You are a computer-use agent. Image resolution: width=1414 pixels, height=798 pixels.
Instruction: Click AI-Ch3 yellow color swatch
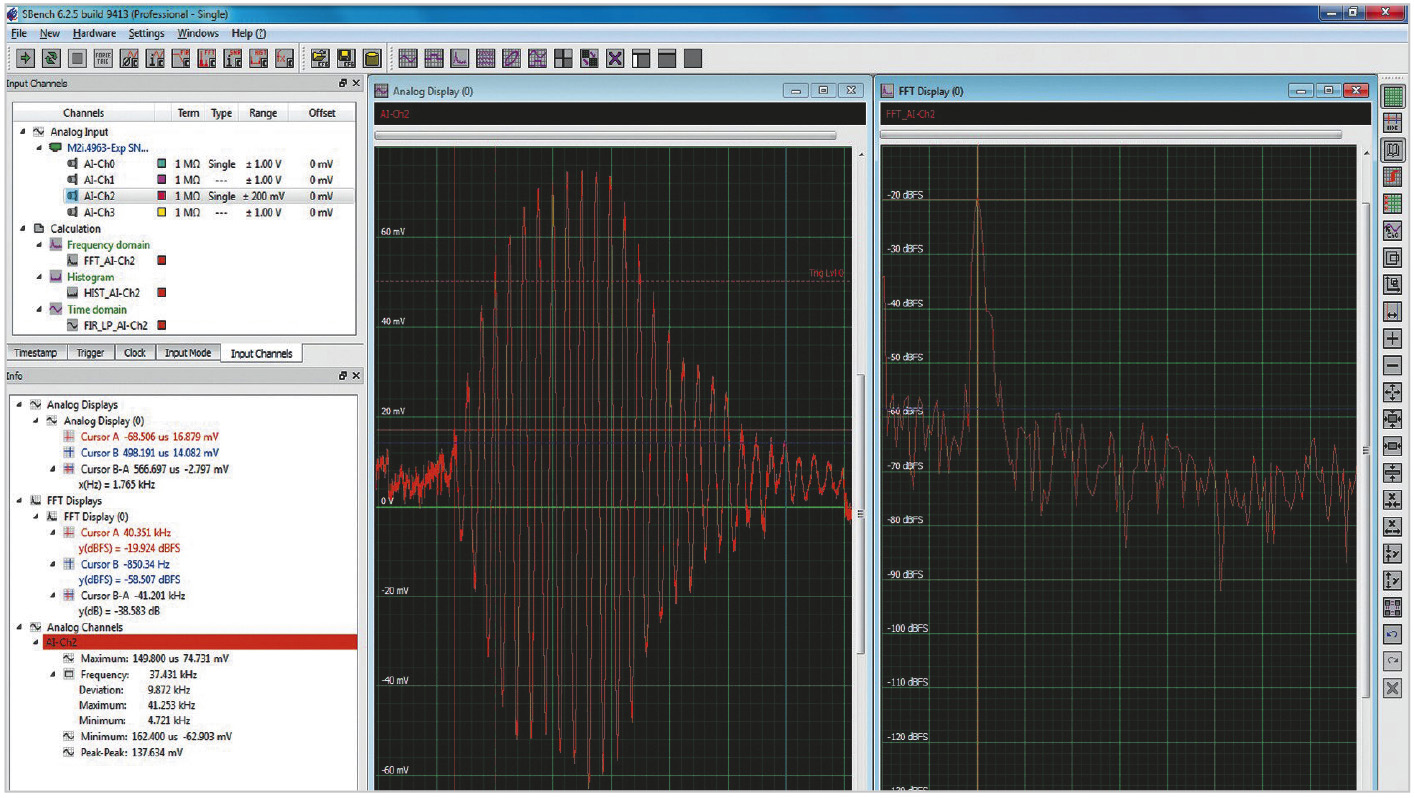pos(162,212)
